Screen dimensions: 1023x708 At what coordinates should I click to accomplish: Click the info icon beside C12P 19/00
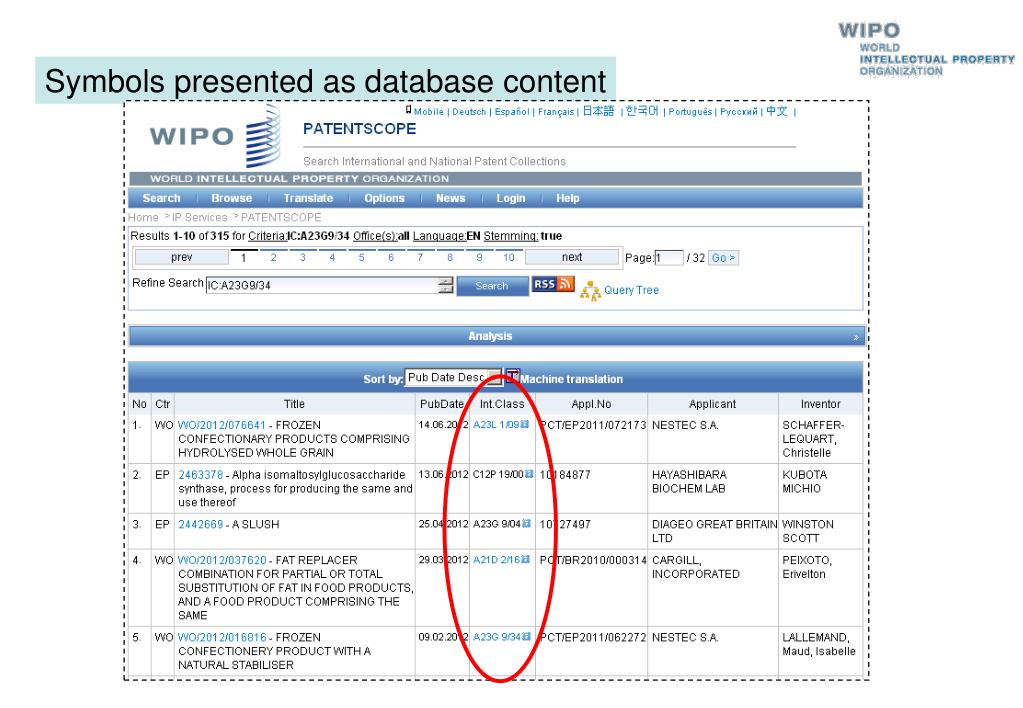(529, 474)
